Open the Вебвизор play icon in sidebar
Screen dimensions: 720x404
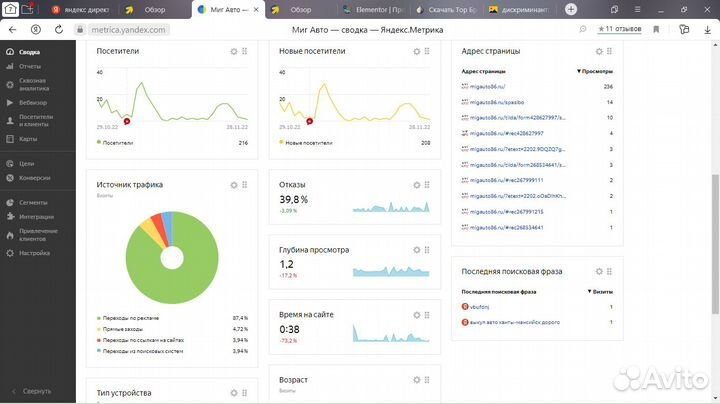pyautogui.click(x=10, y=102)
